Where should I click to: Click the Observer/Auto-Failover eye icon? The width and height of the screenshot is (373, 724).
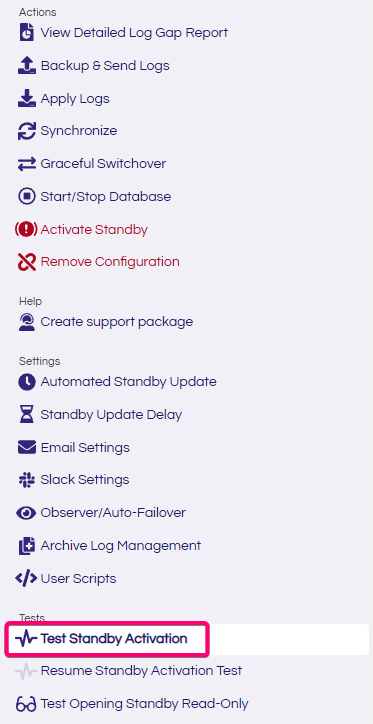[x=26, y=513]
